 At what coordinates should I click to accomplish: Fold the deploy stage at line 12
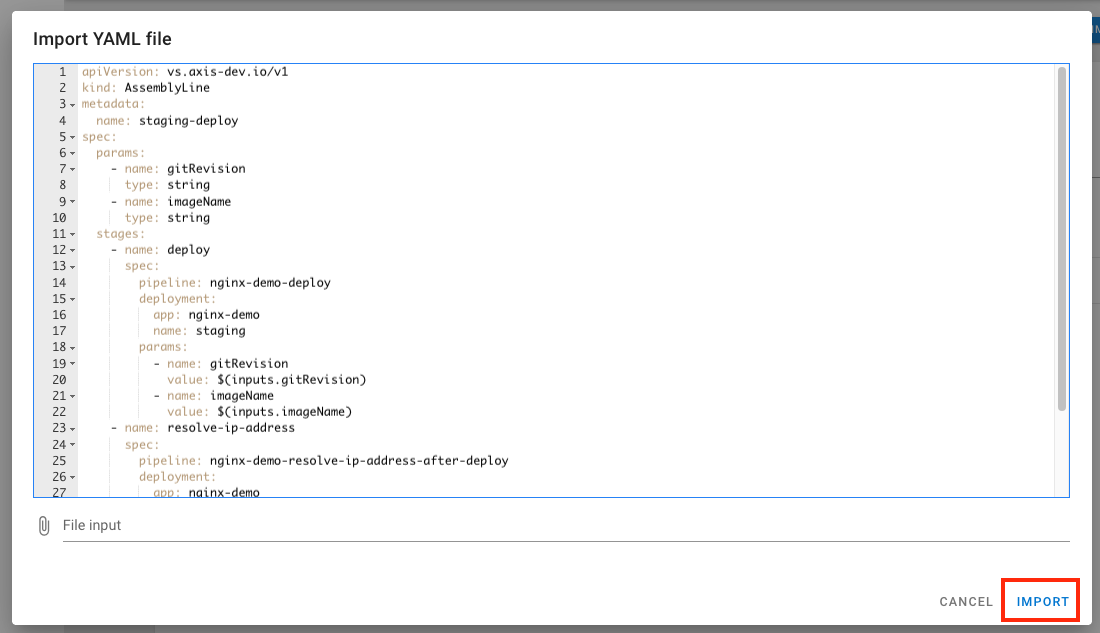(x=73, y=250)
